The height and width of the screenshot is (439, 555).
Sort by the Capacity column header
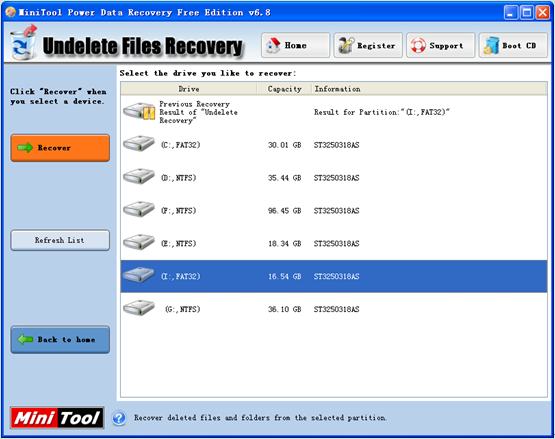click(284, 89)
